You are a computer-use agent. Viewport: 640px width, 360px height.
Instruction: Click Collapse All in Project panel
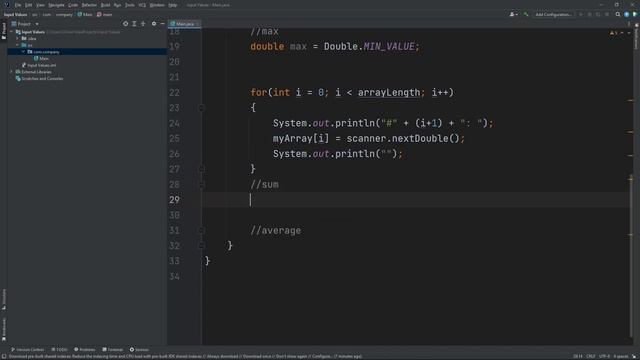tap(143, 24)
